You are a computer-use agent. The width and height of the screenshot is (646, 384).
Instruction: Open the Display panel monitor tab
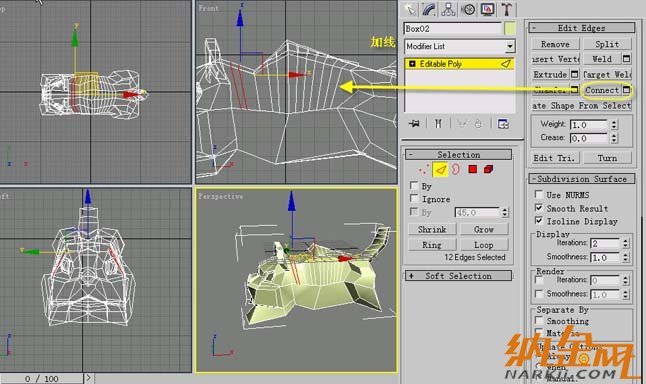coord(487,9)
